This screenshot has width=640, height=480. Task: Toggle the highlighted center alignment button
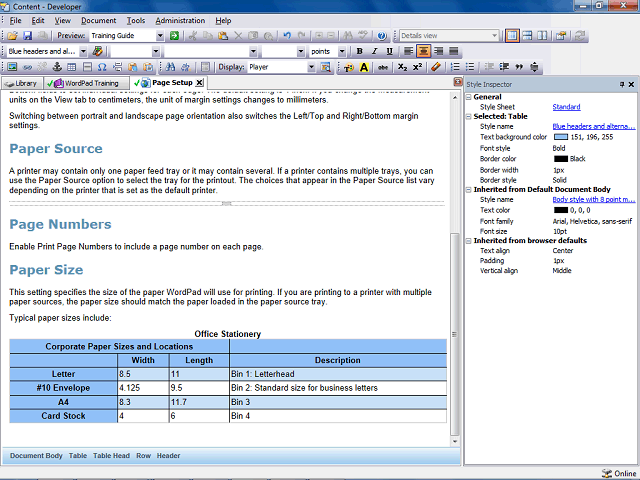tap(424, 51)
